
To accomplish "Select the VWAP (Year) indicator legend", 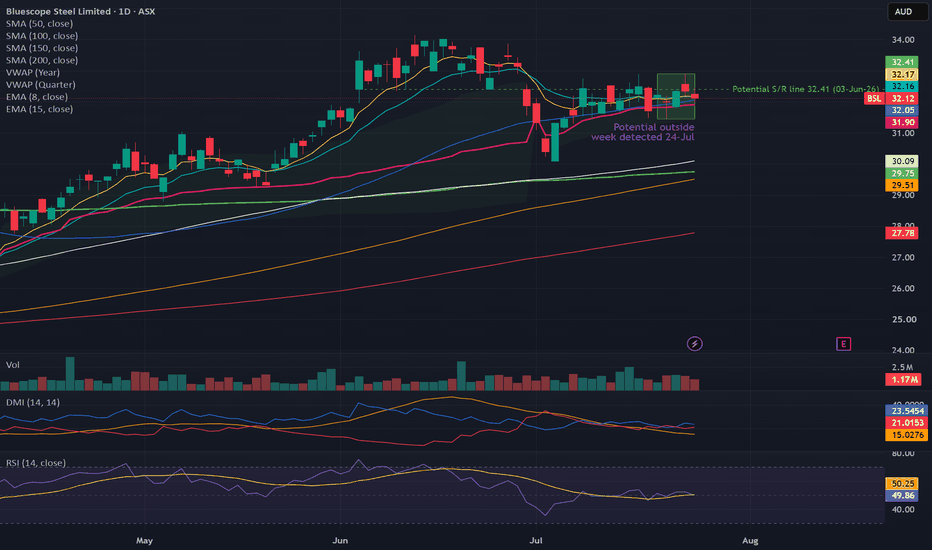I will pyautogui.click(x=33, y=73).
